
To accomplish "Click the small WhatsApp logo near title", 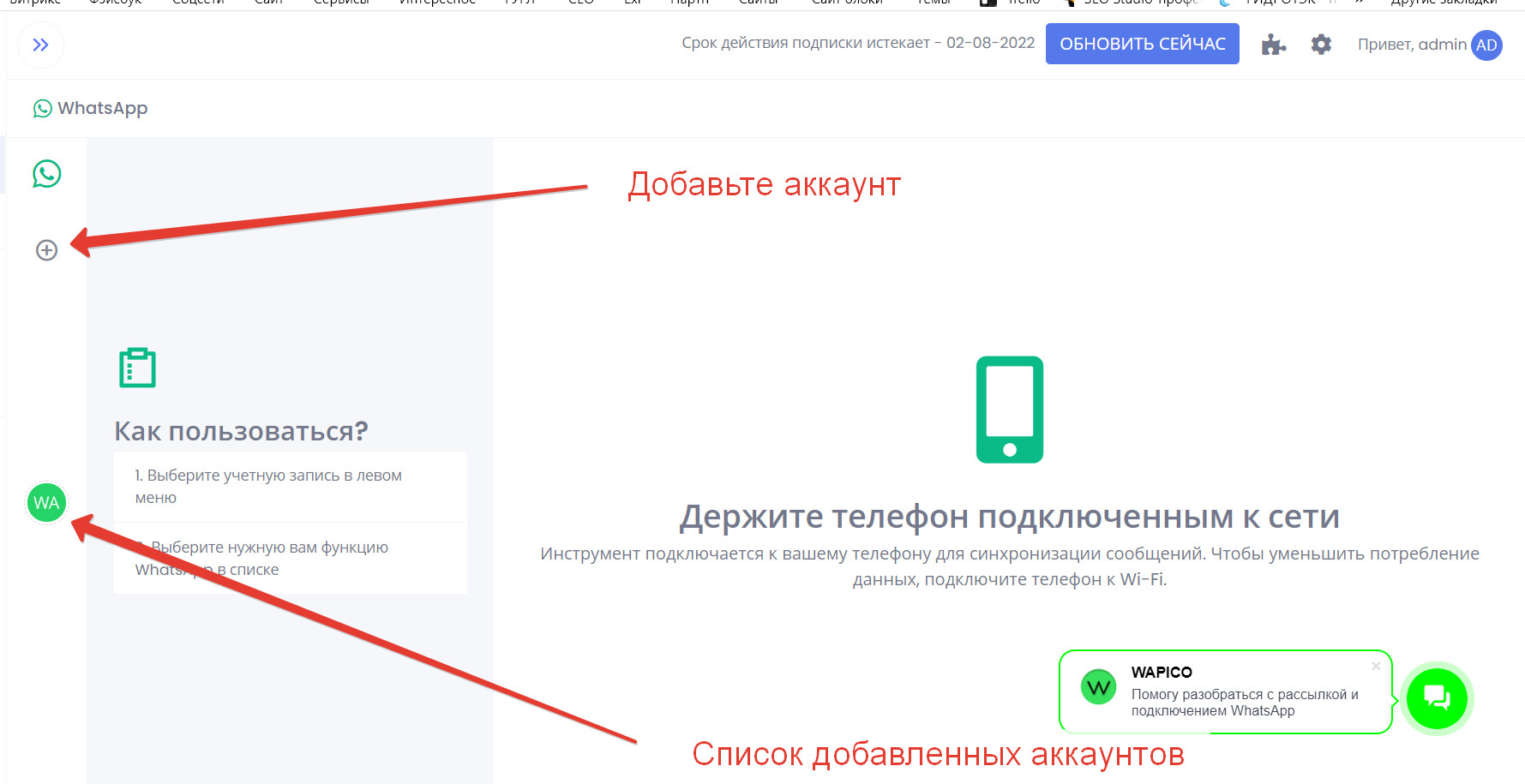I will (43, 109).
